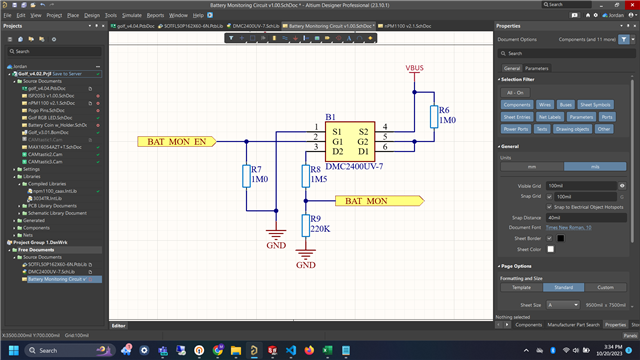Open the Manufacturer Part Search panel tab
This screenshot has width=640, height=360.
pyautogui.click(x=573, y=325)
